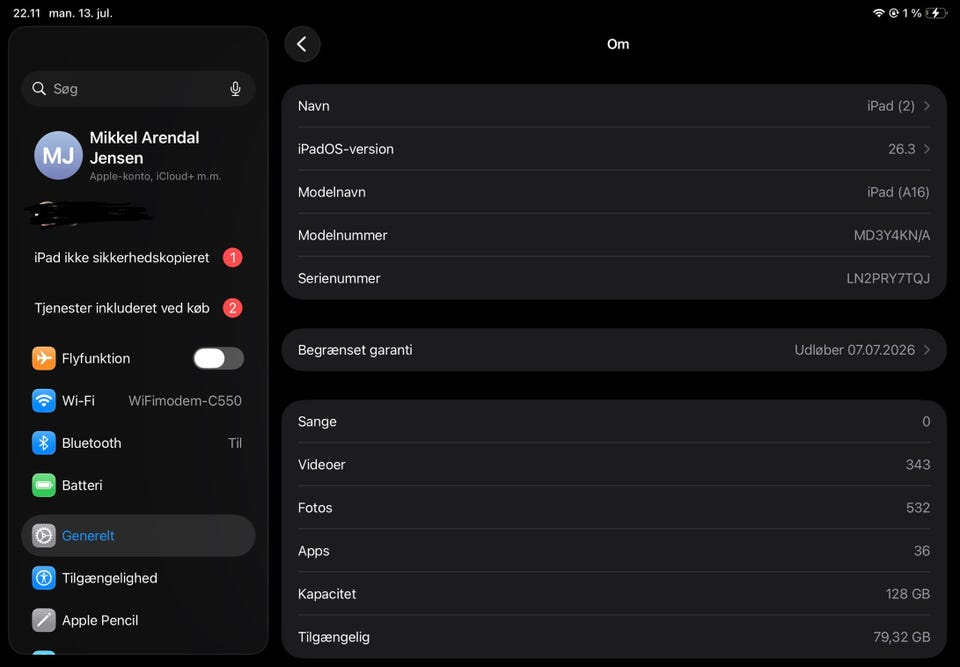Open the Batteri settings icon
960x667 pixels.
[43, 485]
